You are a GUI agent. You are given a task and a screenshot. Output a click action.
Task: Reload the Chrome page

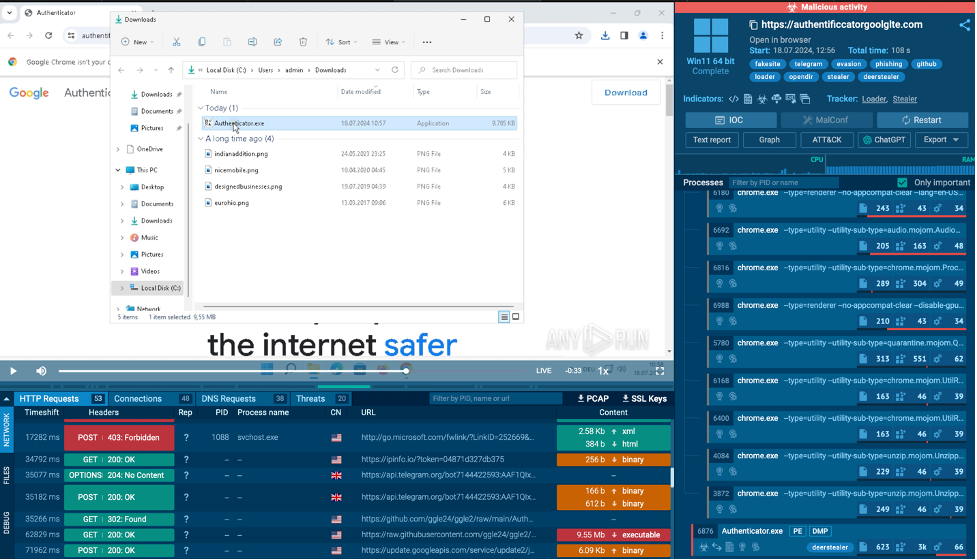pyautogui.click(x=49, y=36)
